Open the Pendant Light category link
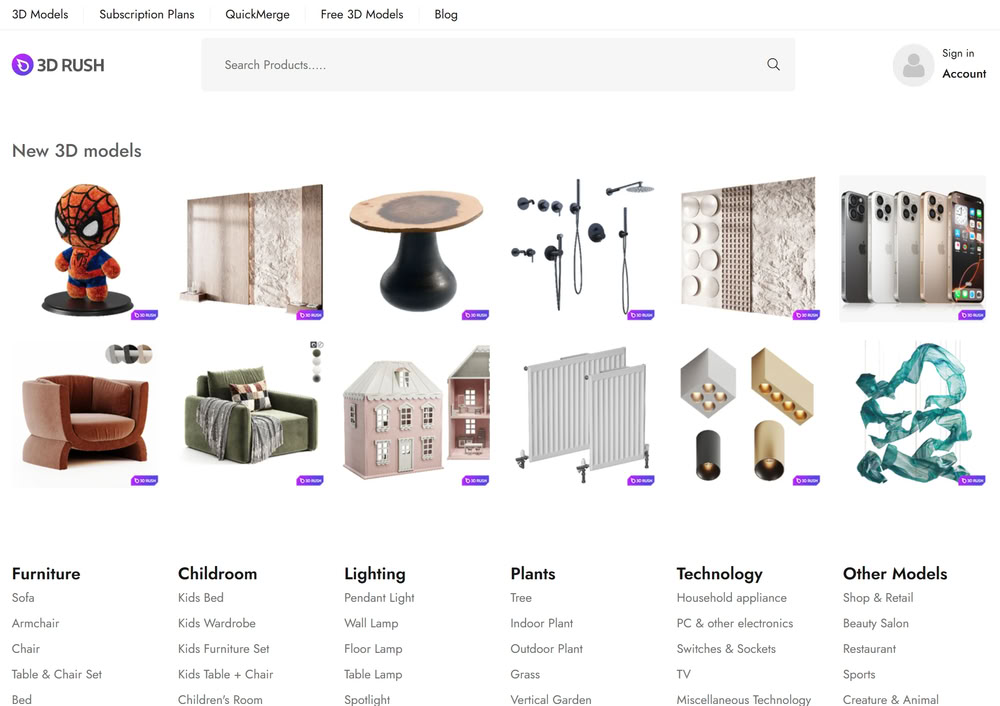 coord(379,598)
